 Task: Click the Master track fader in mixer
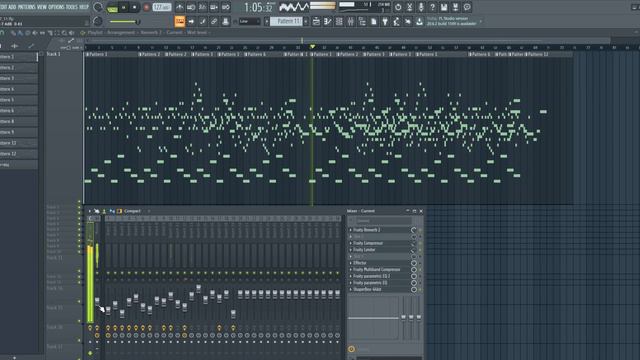pos(97,301)
